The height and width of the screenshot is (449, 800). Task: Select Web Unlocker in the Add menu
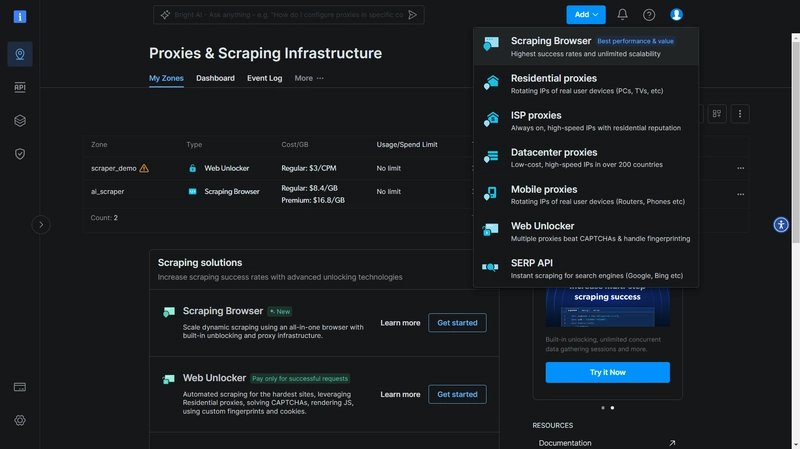(x=586, y=232)
